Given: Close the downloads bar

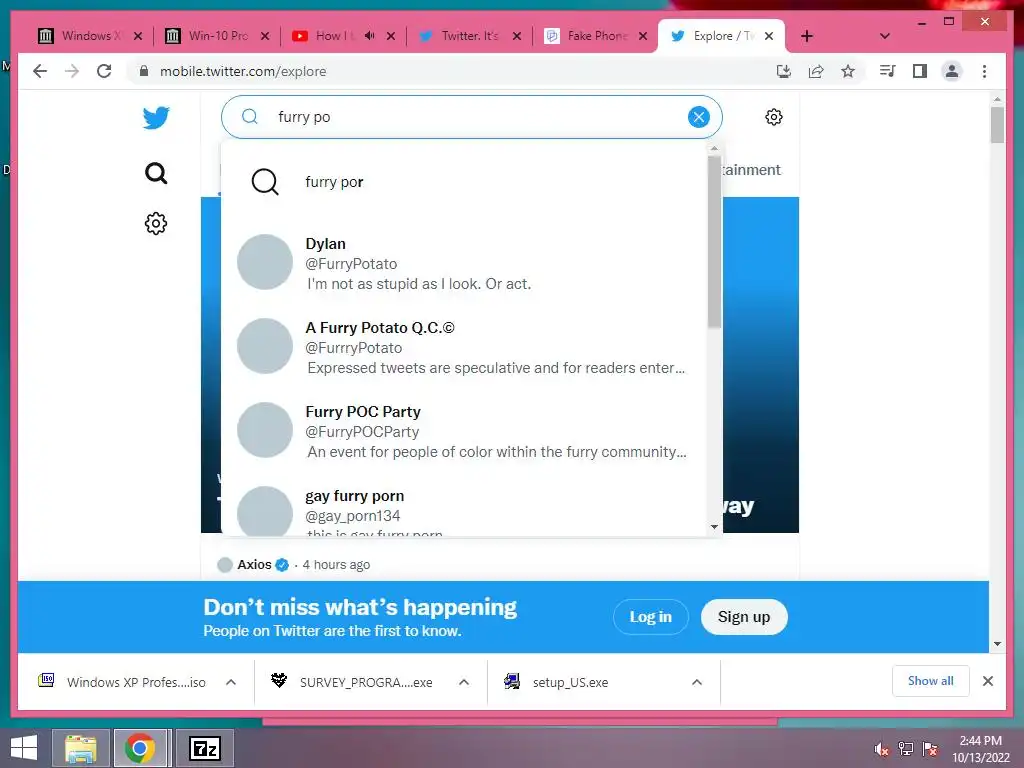Looking at the screenshot, I should coord(987,681).
